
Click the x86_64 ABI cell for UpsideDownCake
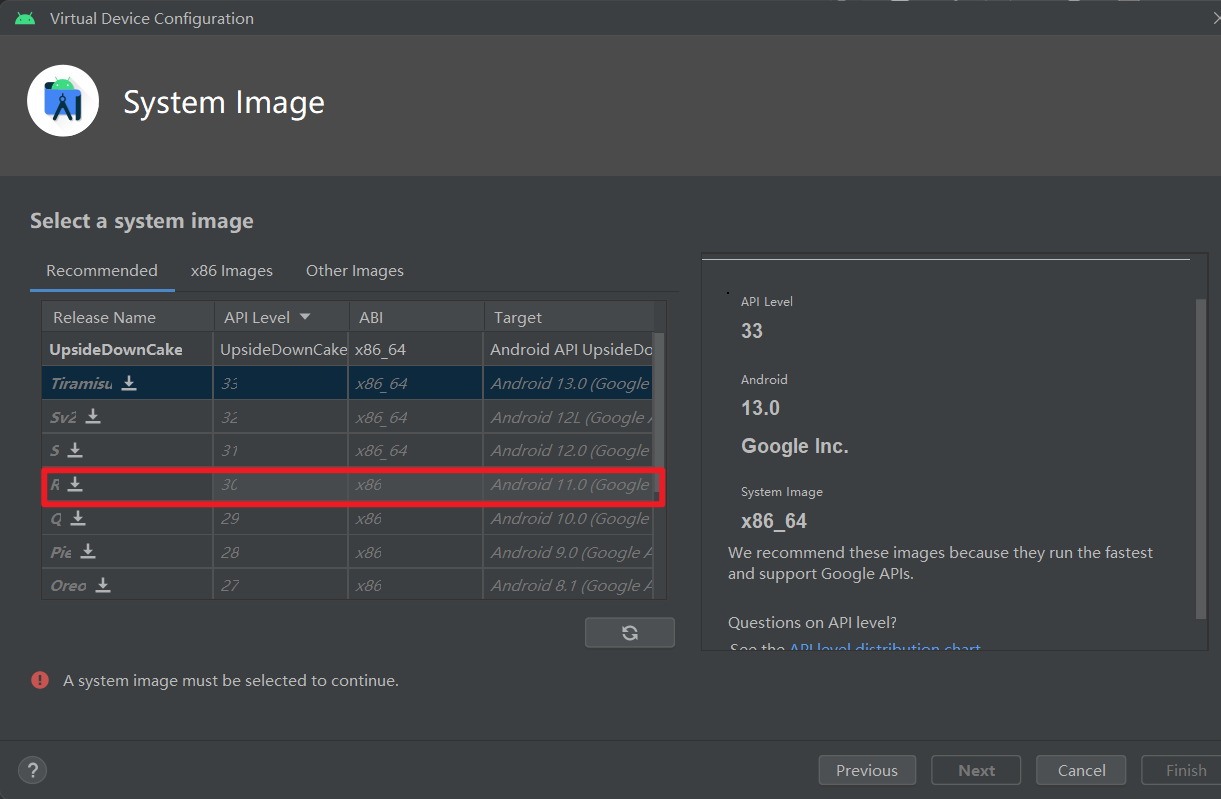click(416, 349)
